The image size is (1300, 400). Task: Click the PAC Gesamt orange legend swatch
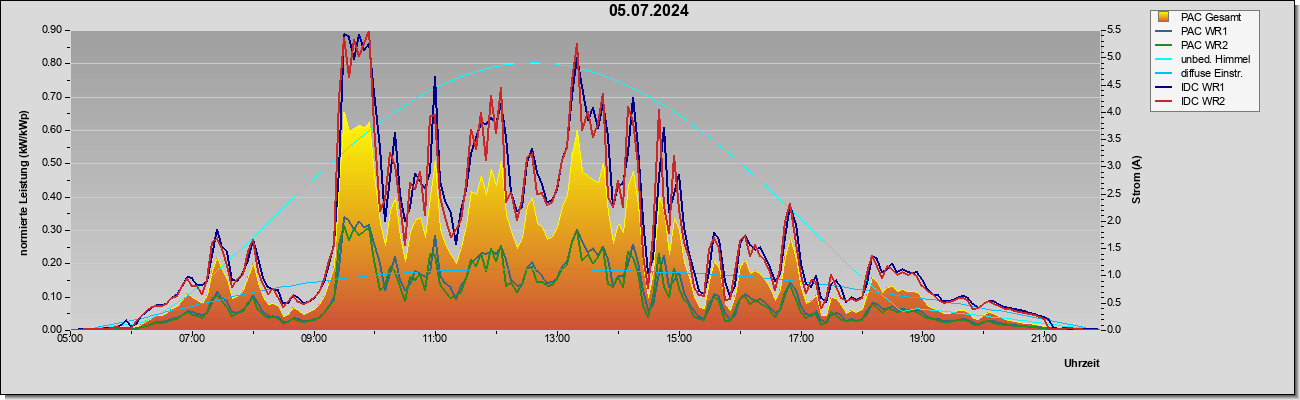click(x=1165, y=16)
